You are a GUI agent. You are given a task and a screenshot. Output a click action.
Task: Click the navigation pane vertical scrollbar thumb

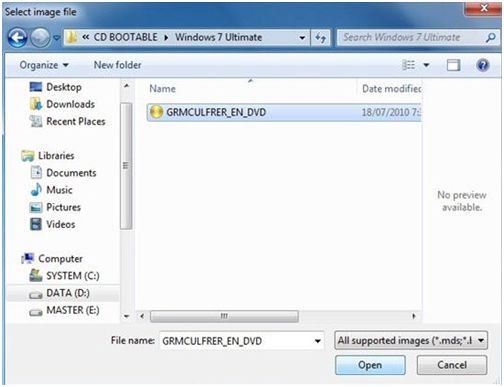pos(126,166)
